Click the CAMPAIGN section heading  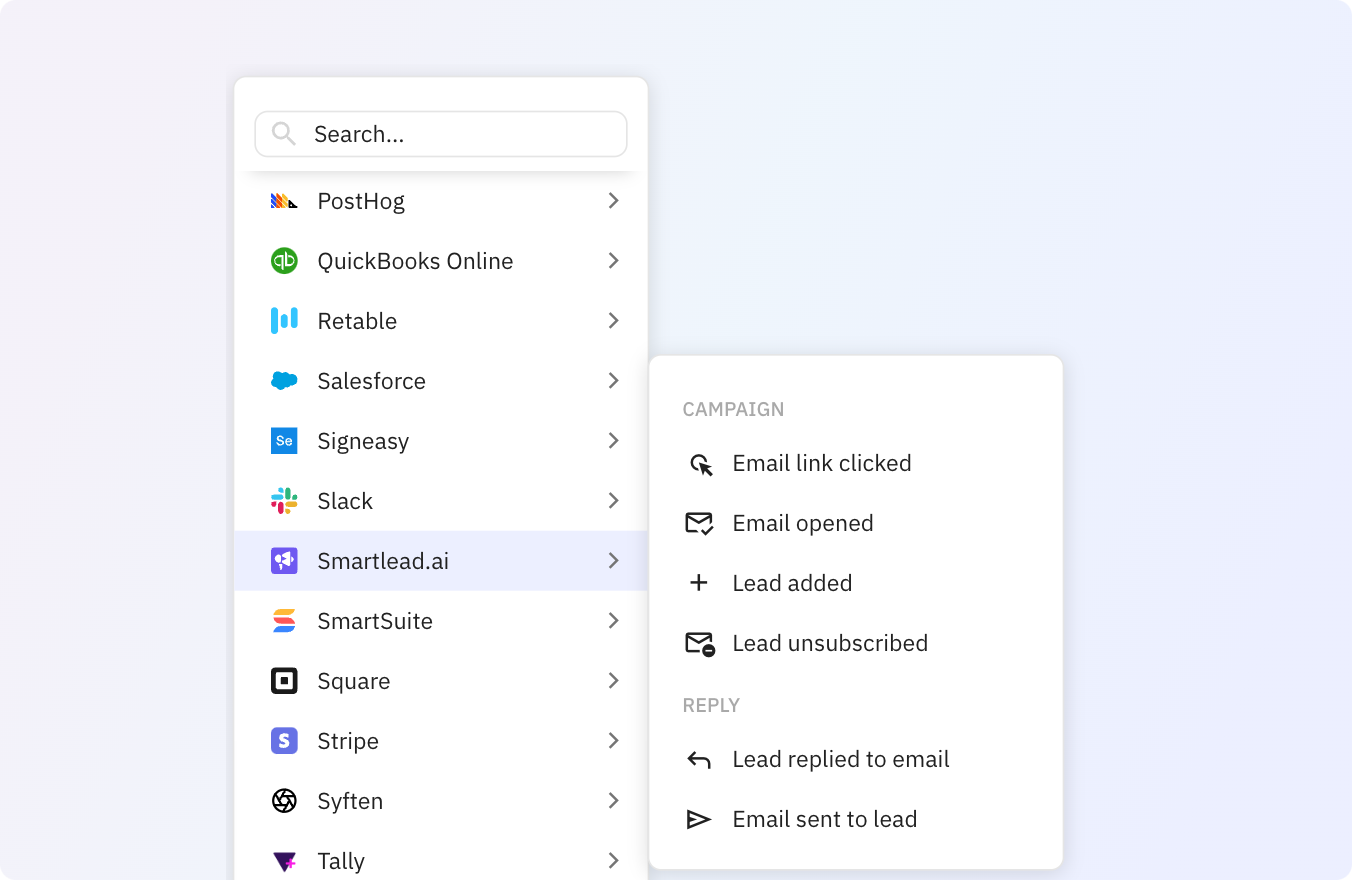tap(733, 409)
